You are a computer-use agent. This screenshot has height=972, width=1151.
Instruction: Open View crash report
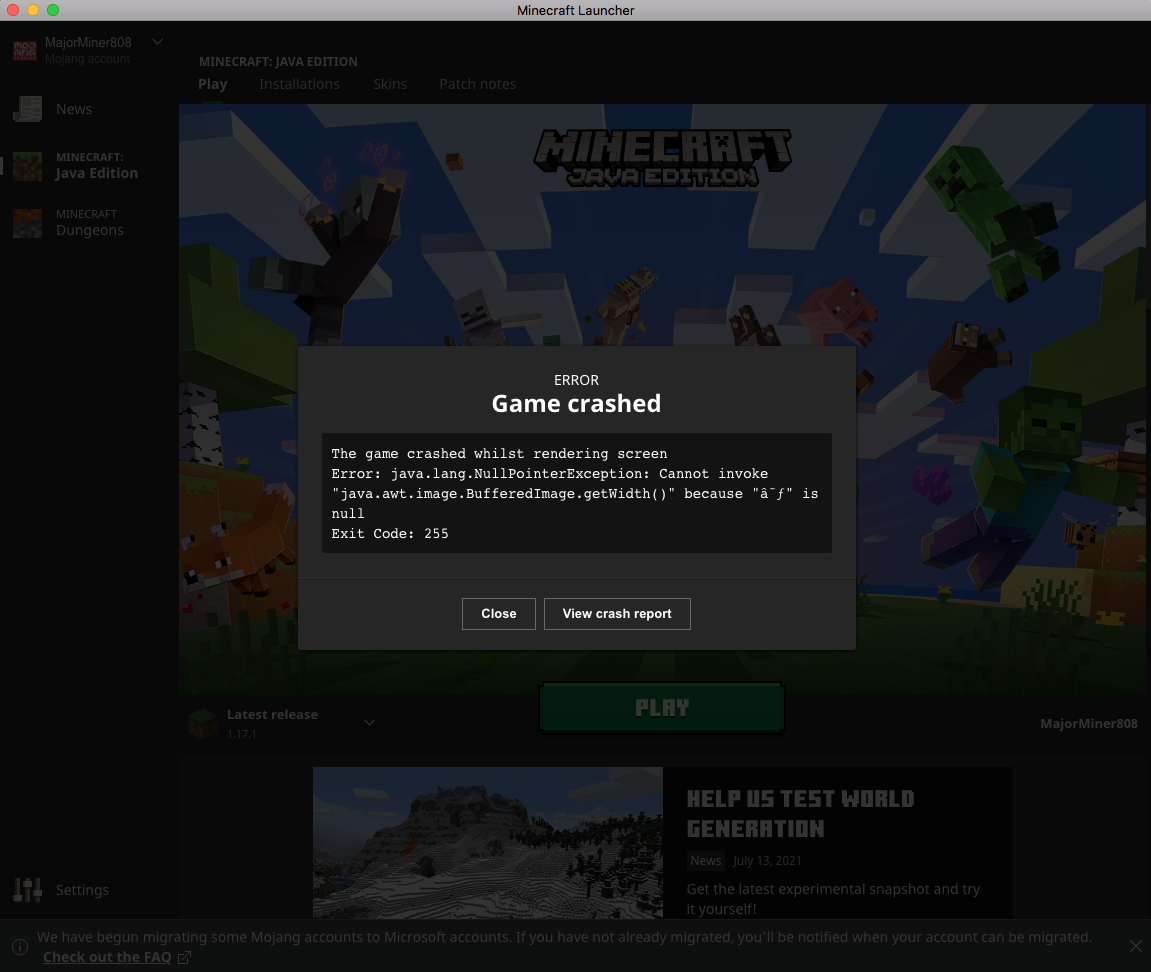(617, 614)
